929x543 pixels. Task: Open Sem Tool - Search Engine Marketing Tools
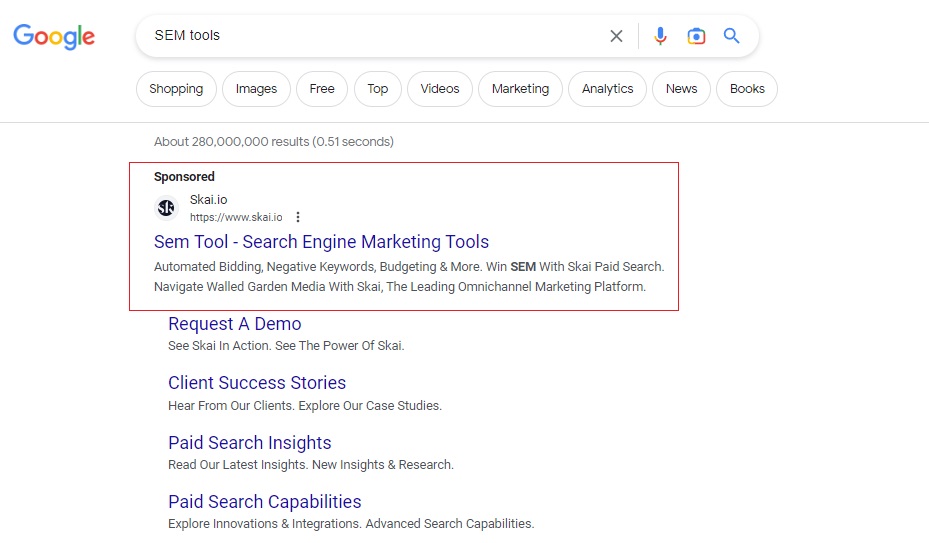pos(321,242)
